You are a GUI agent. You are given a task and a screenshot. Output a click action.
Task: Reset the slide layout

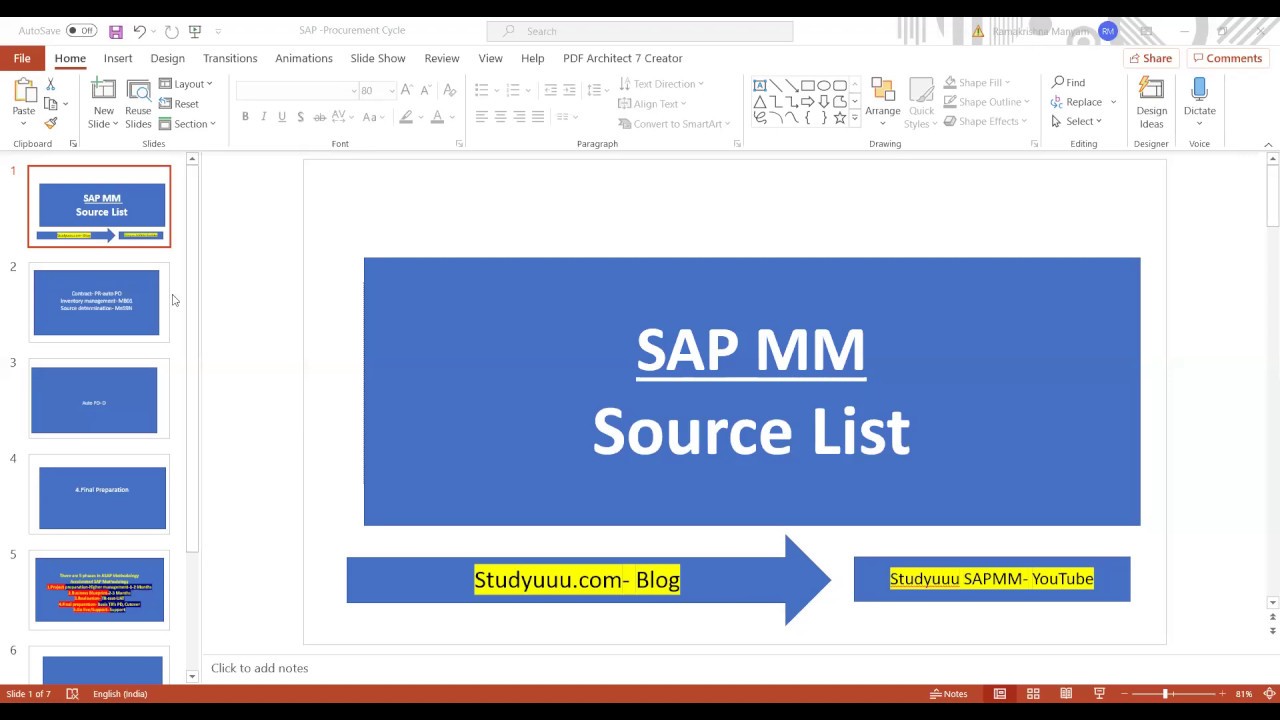(x=179, y=104)
